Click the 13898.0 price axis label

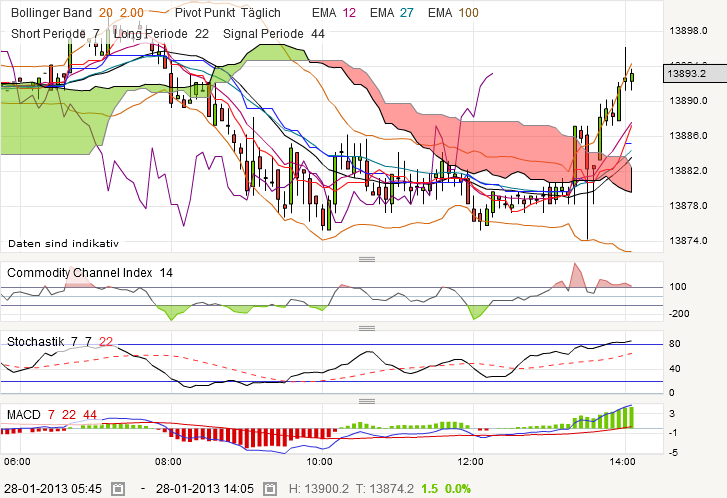(x=688, y=31)
